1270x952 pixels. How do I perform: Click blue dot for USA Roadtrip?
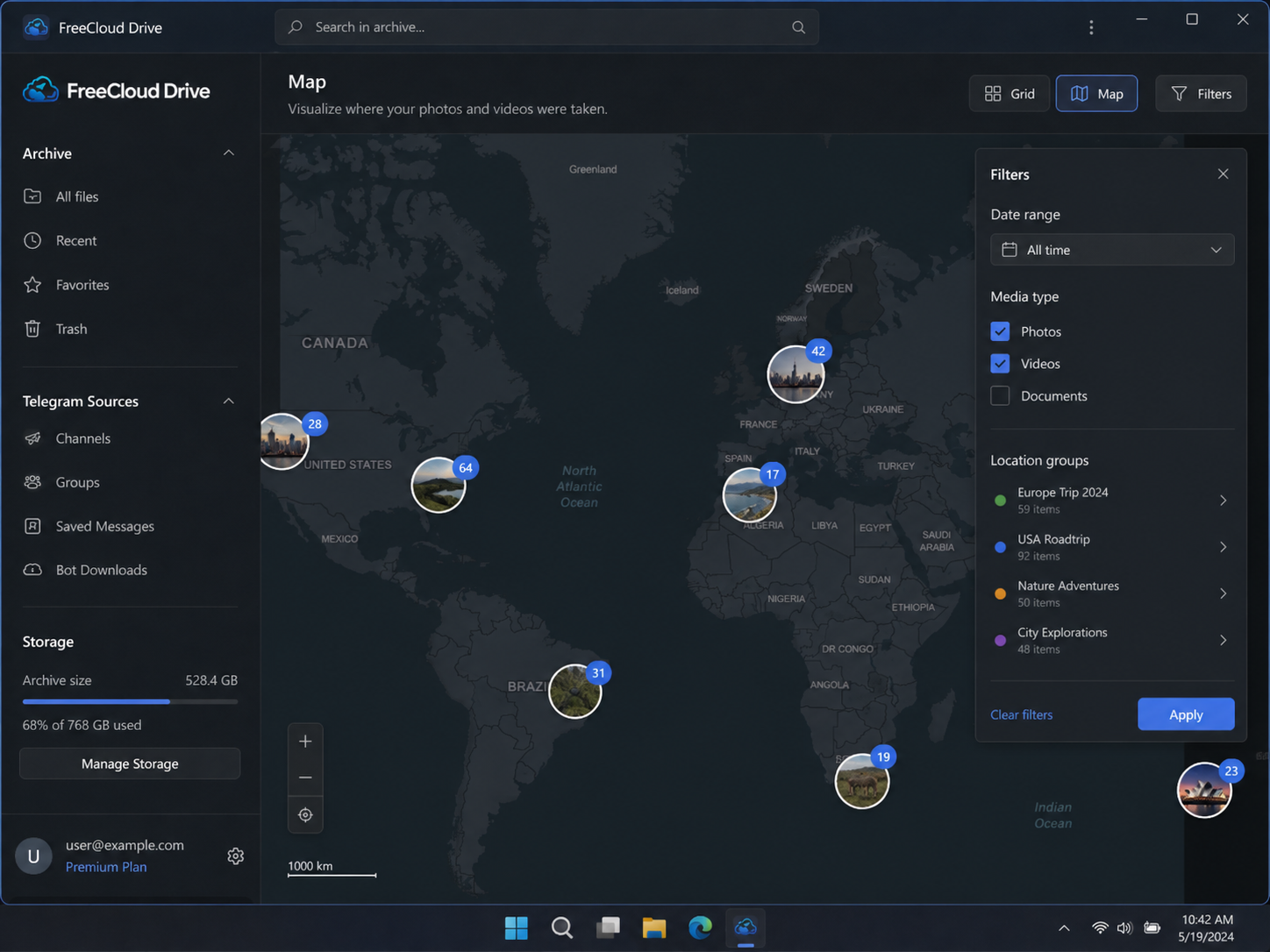click(1000, 547)
